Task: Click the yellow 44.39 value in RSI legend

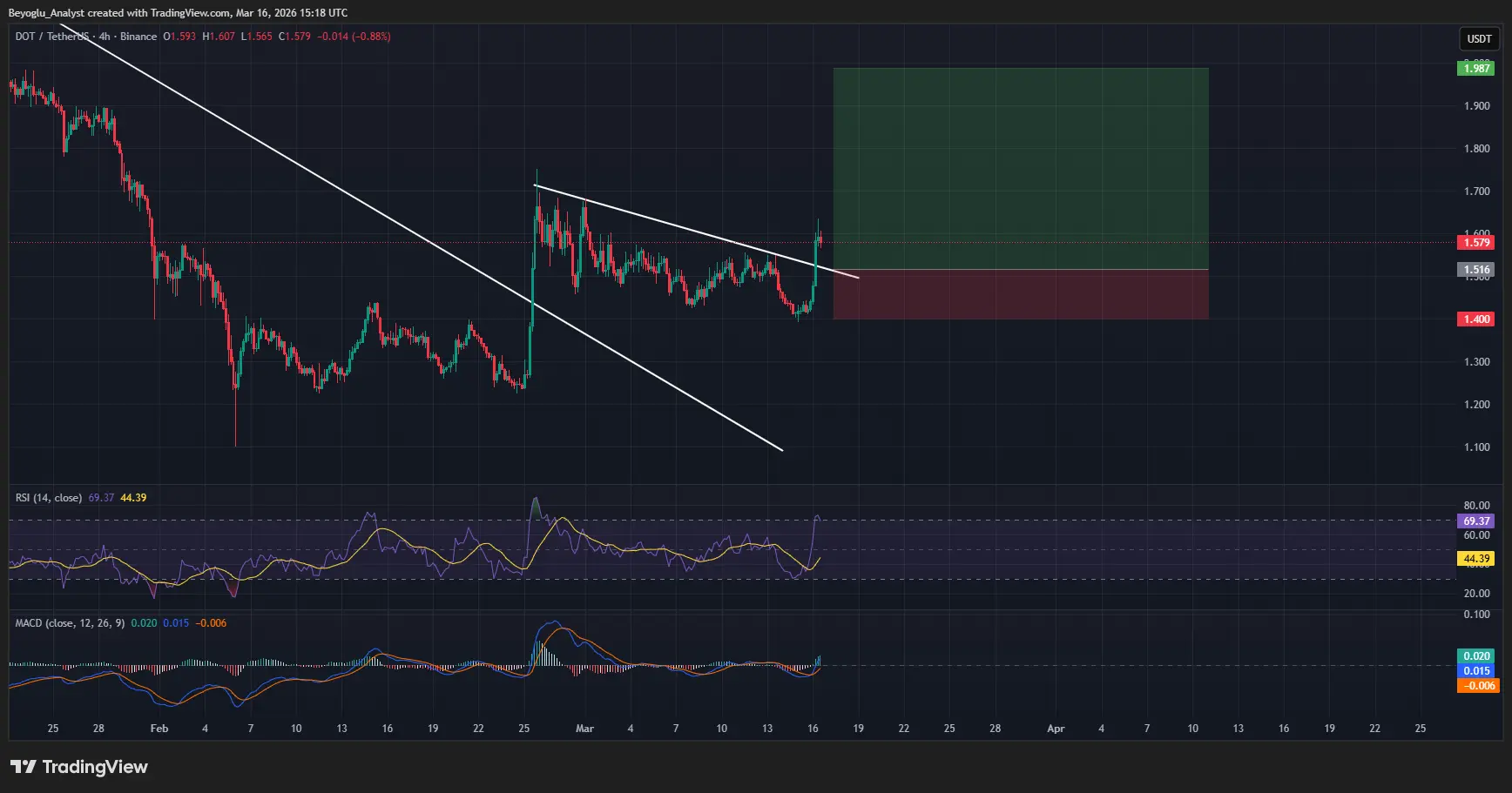Action: [133, 498]
